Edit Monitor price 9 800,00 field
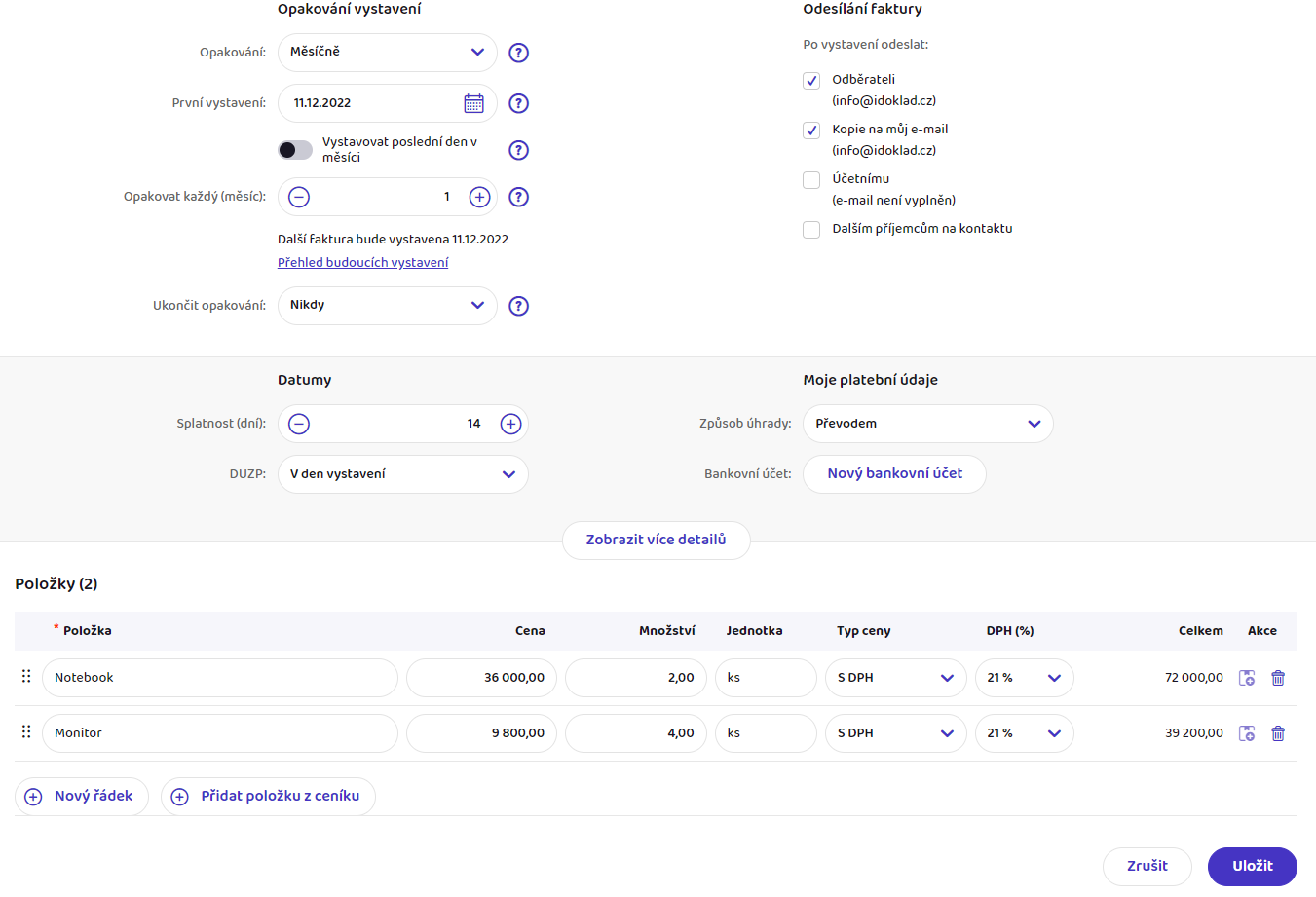Viewport: 1316px width, 897px height. click(482, 733)
